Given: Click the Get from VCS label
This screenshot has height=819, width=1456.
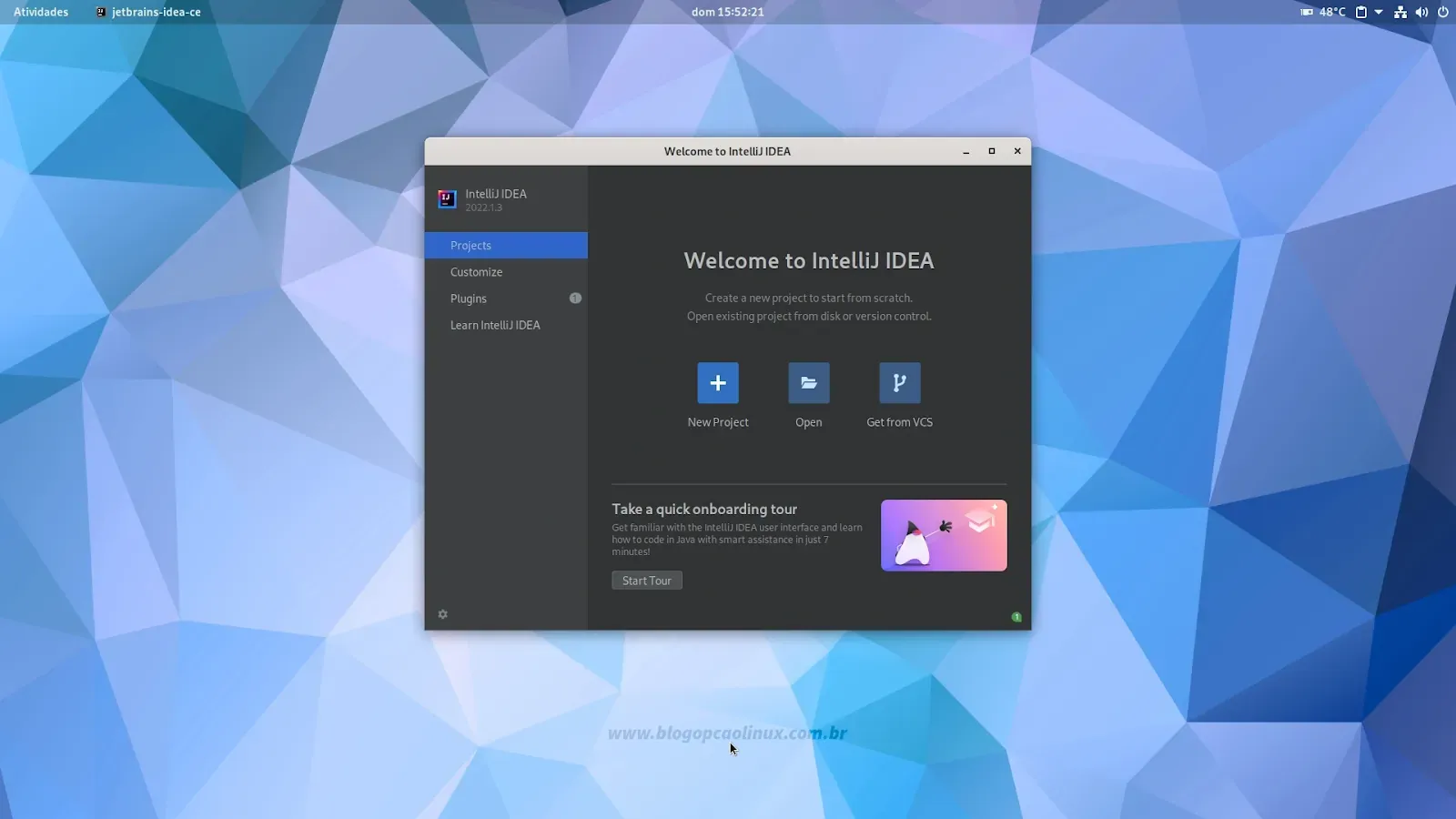Looking at the screenshot, I should tap(900, 422).
